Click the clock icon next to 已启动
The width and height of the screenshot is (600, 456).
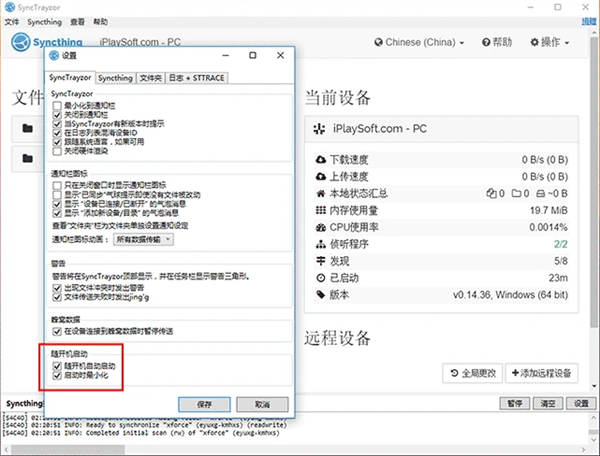321,278
